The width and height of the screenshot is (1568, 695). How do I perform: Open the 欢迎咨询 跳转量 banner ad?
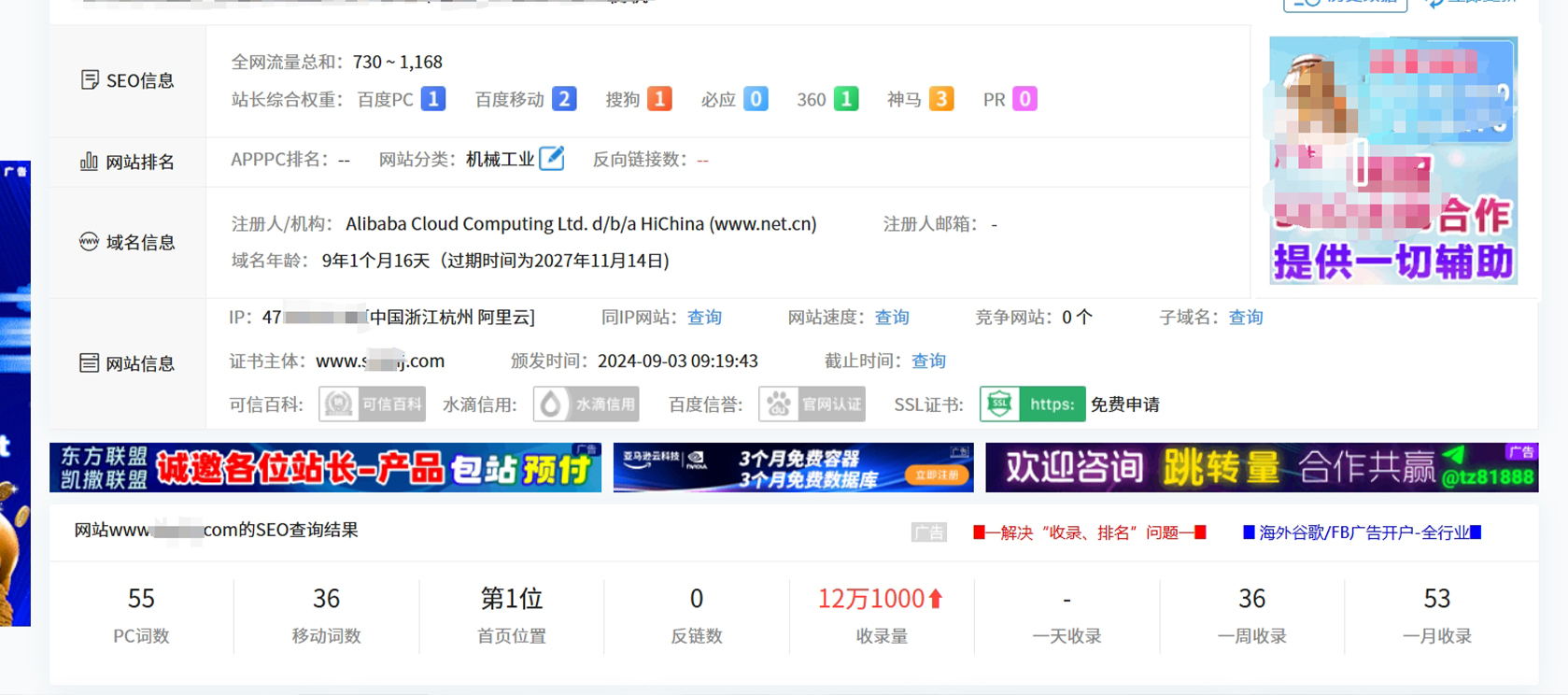tap(1262, 468)
